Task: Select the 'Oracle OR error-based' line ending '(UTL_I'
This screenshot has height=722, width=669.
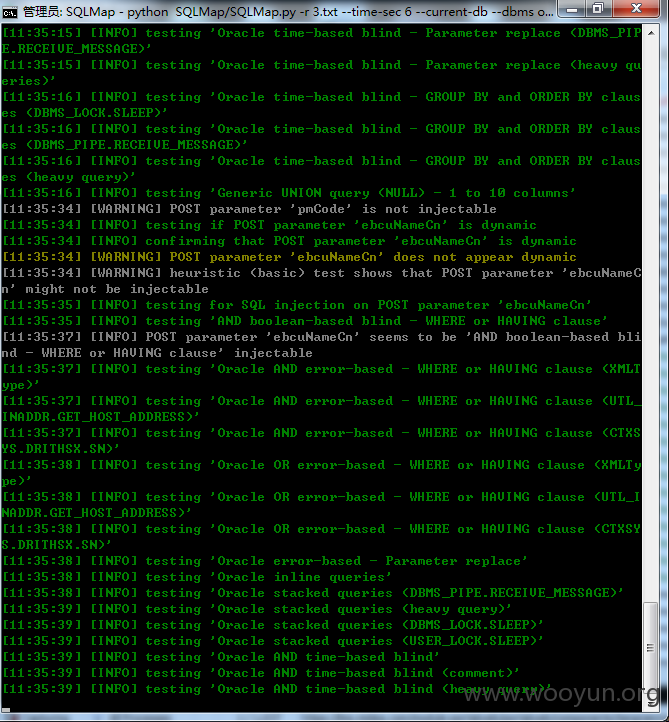Action: tap(321, 497)
